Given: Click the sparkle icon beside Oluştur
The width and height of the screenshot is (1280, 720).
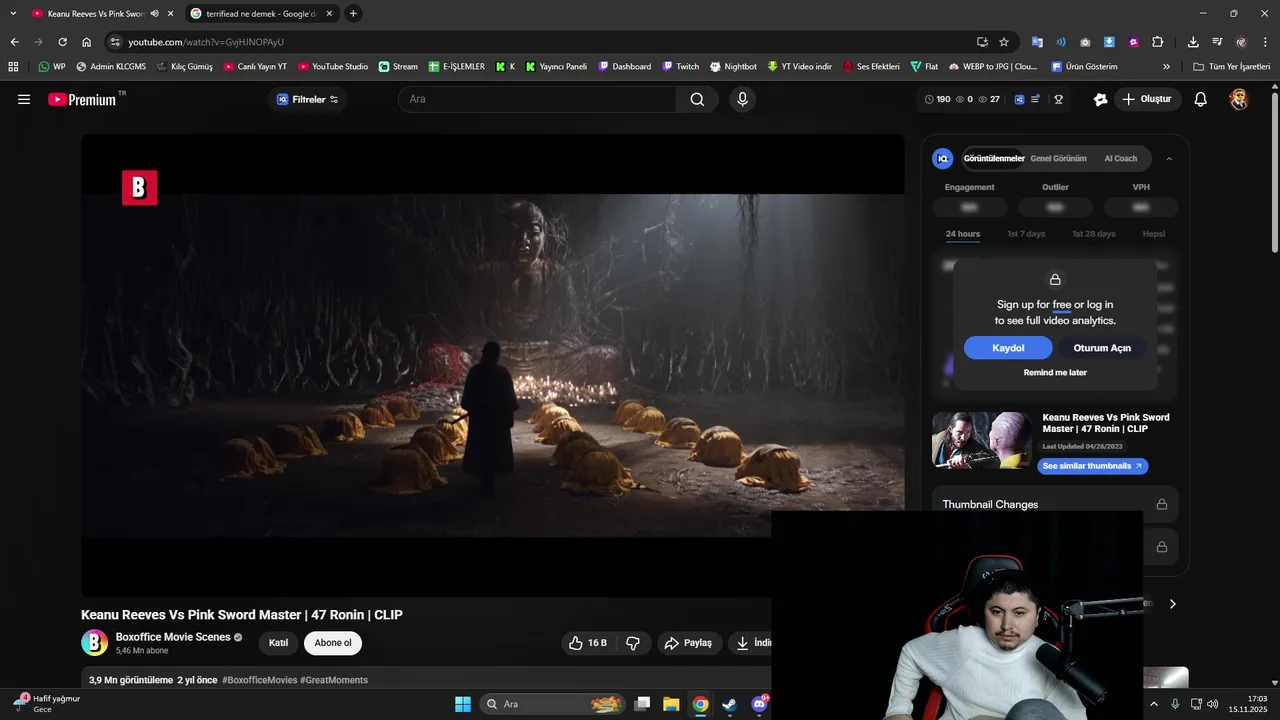Looking at the screenshot, I should point(1100,99).
